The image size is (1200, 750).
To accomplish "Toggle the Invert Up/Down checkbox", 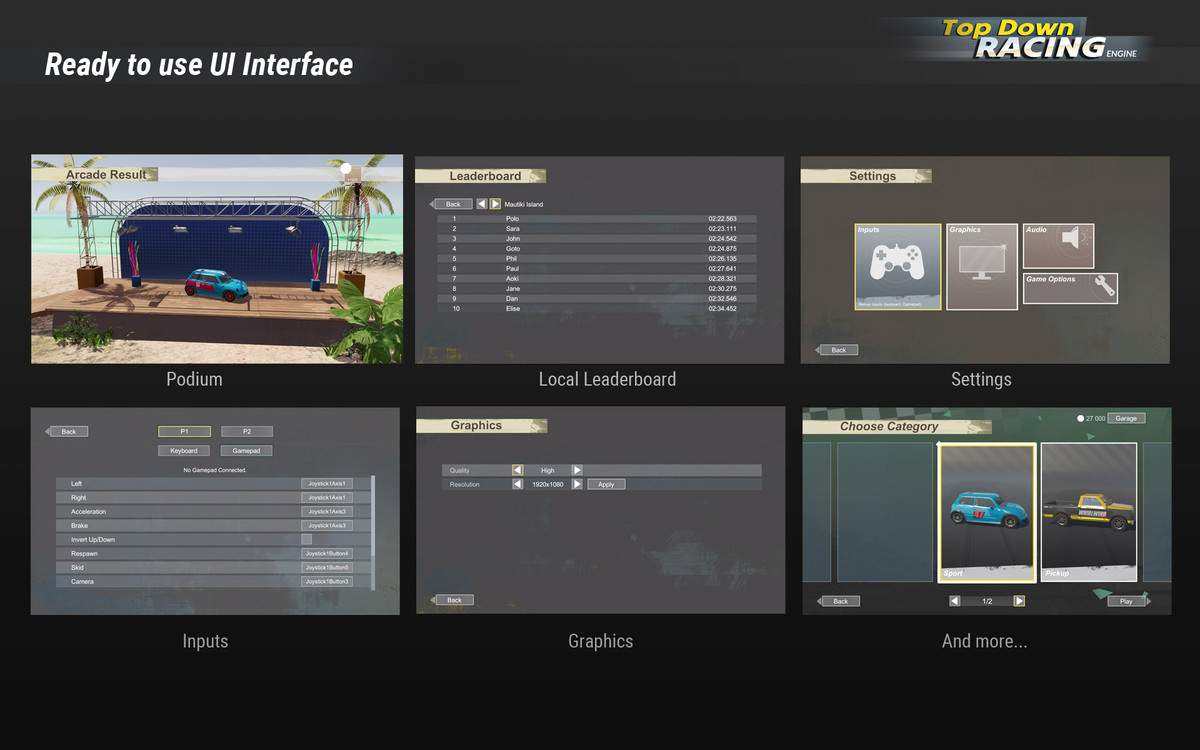I will (307, 540).
